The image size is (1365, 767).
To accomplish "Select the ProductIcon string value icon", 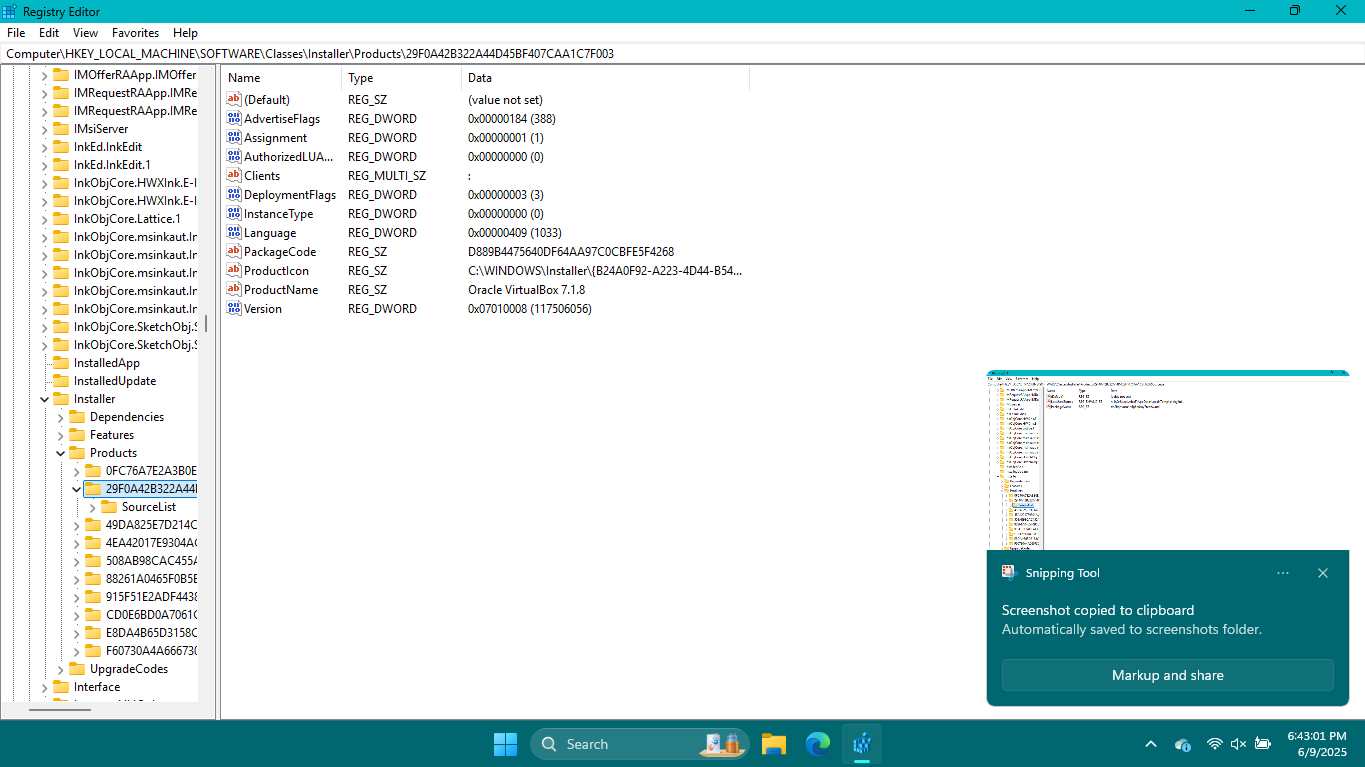I will point(234,271).
